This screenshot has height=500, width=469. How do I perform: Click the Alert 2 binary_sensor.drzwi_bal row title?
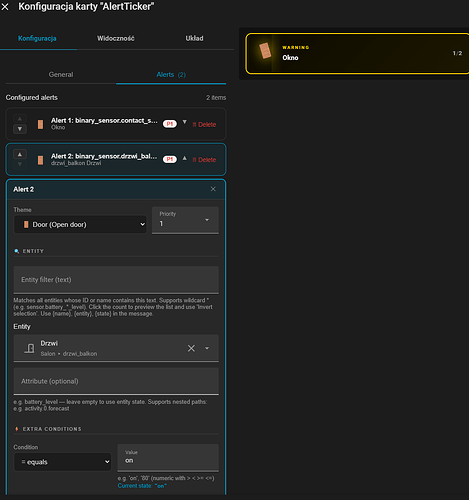104,156
